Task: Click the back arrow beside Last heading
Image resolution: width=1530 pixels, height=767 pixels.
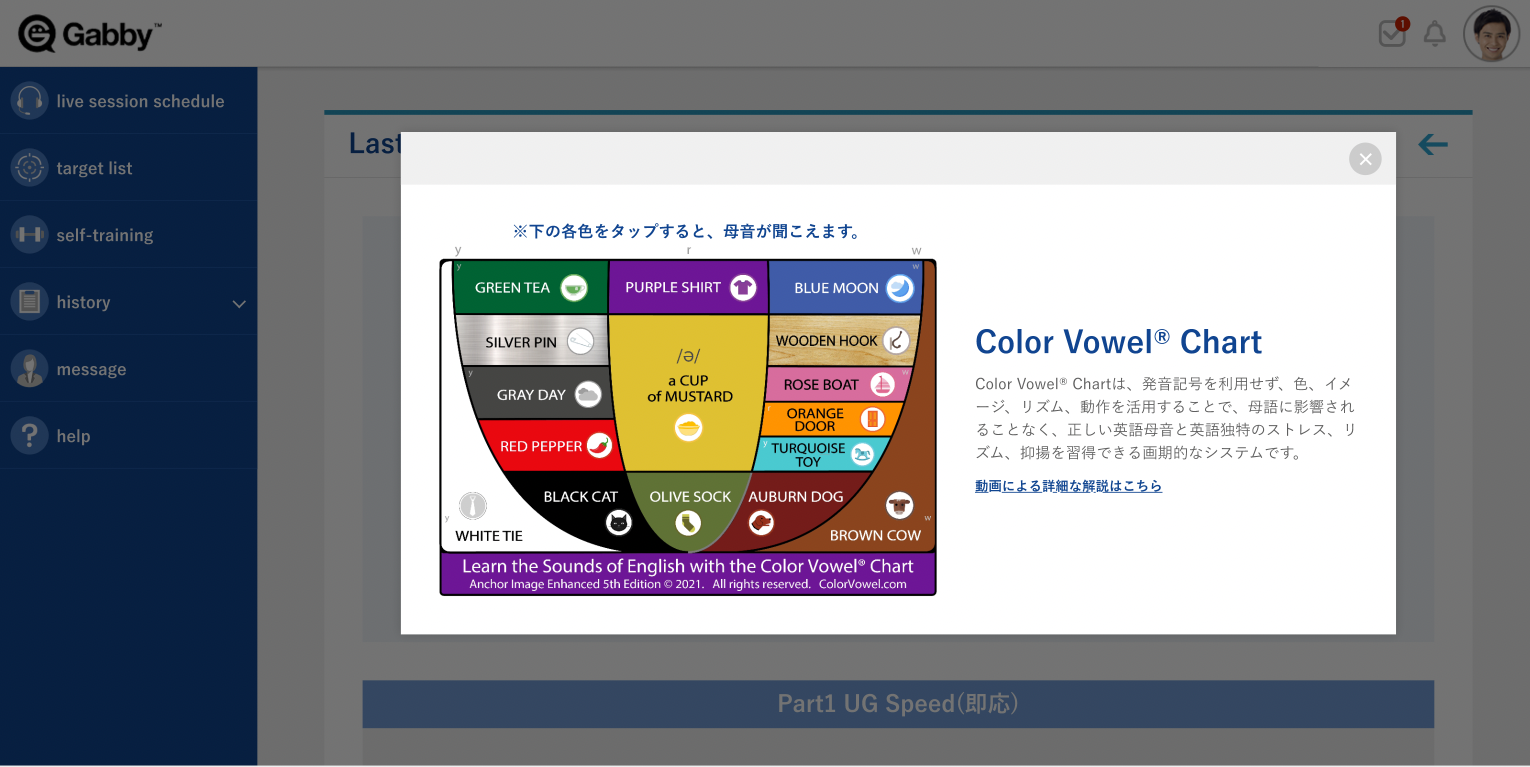Action: (1433, 145)
